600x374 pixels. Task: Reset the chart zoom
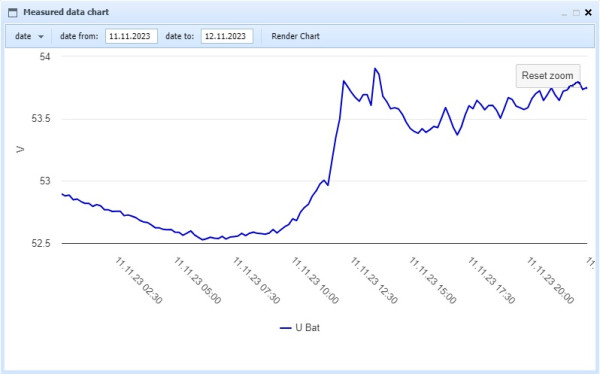click(x=548, y=76)
